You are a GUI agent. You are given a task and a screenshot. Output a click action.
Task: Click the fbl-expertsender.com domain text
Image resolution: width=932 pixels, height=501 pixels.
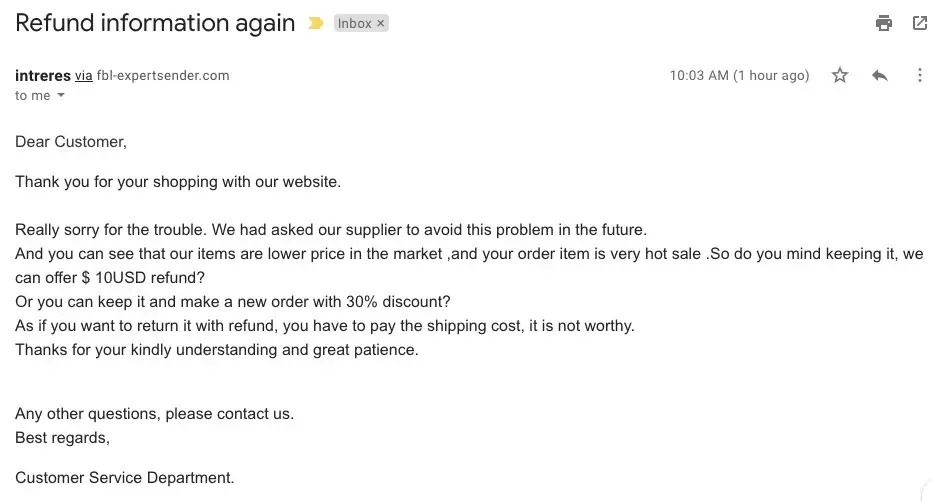[x=163, y=75]
